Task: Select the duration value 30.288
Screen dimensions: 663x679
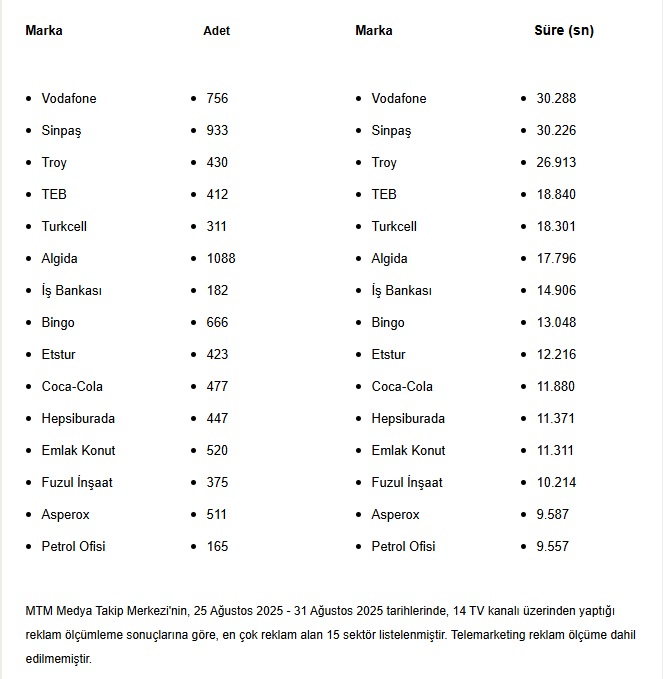Action: tap(556, 98)
